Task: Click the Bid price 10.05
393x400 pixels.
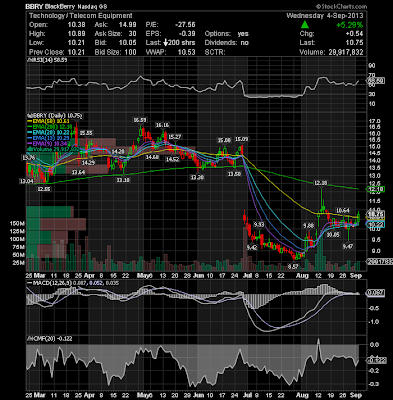Action: [x=128, y=43]
